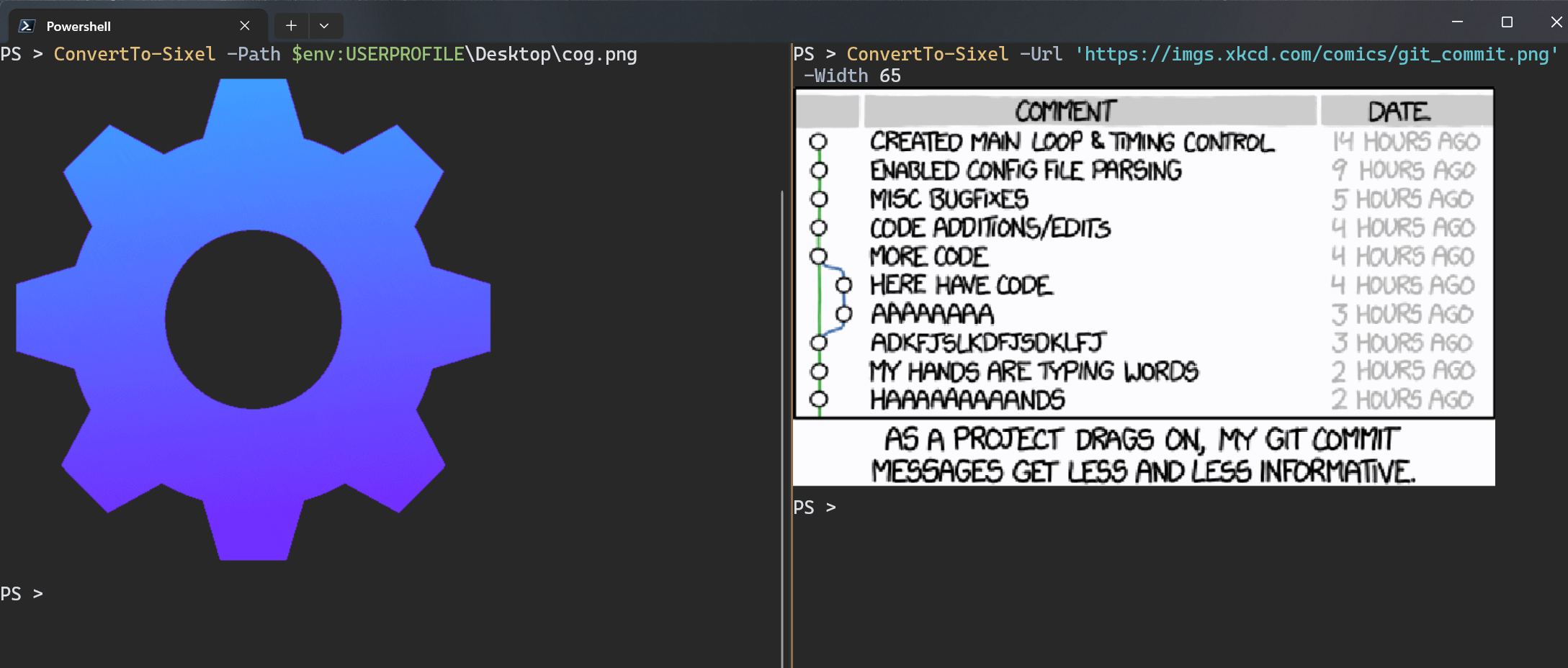
Task: Click the xkcd image URL string
Action: tap(1317, 54)
